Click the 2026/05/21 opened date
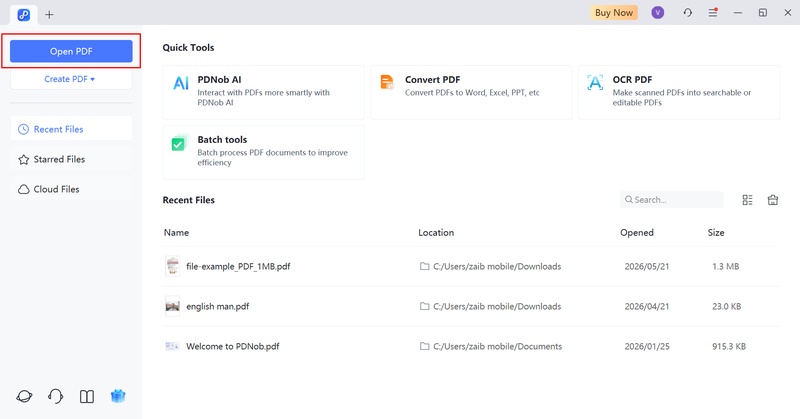 tap(646, 266)
